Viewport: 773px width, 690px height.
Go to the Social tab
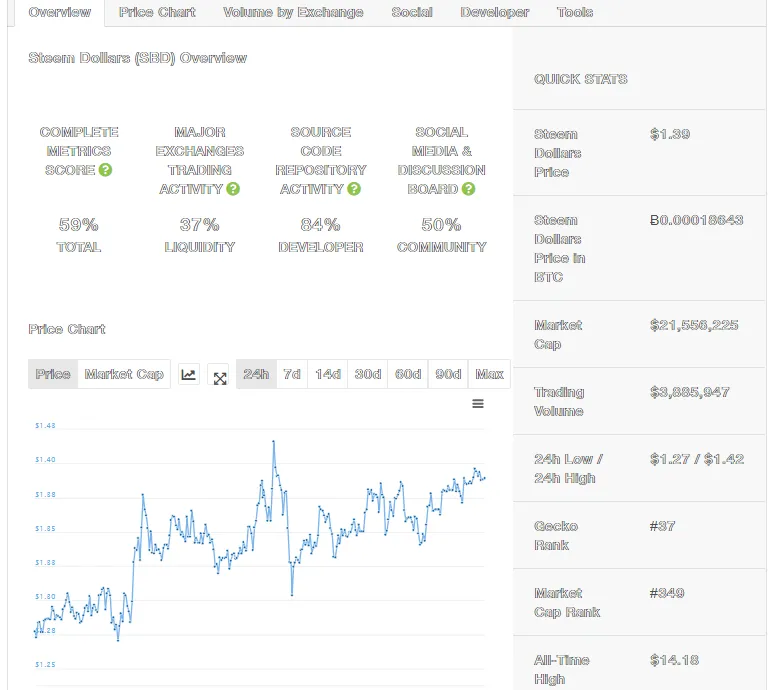pos(412,12)
